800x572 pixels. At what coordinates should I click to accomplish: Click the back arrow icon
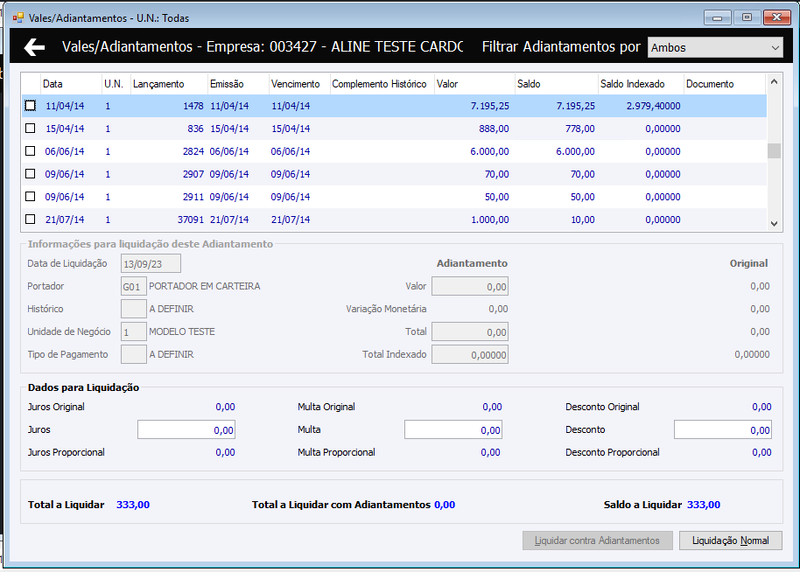coord(34,47)
